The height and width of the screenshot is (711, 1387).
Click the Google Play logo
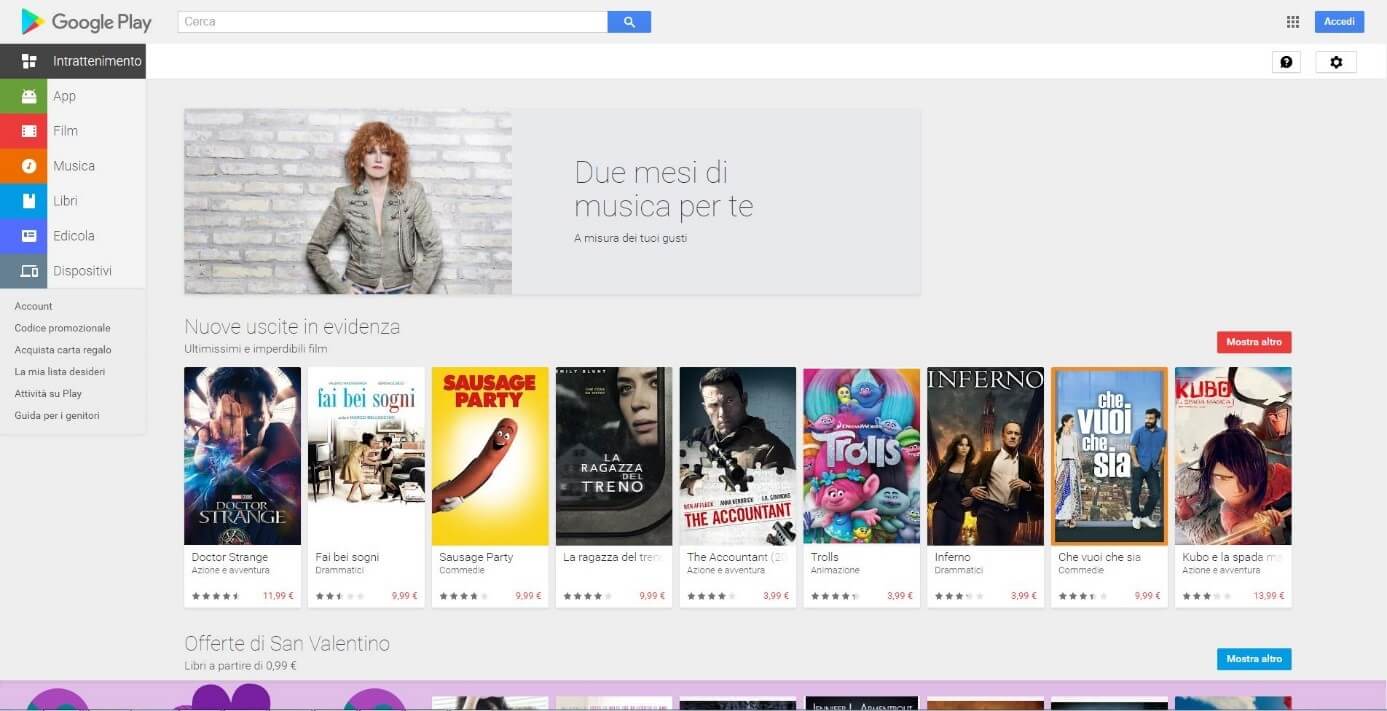pyautogui.click(x=86, y=21)
